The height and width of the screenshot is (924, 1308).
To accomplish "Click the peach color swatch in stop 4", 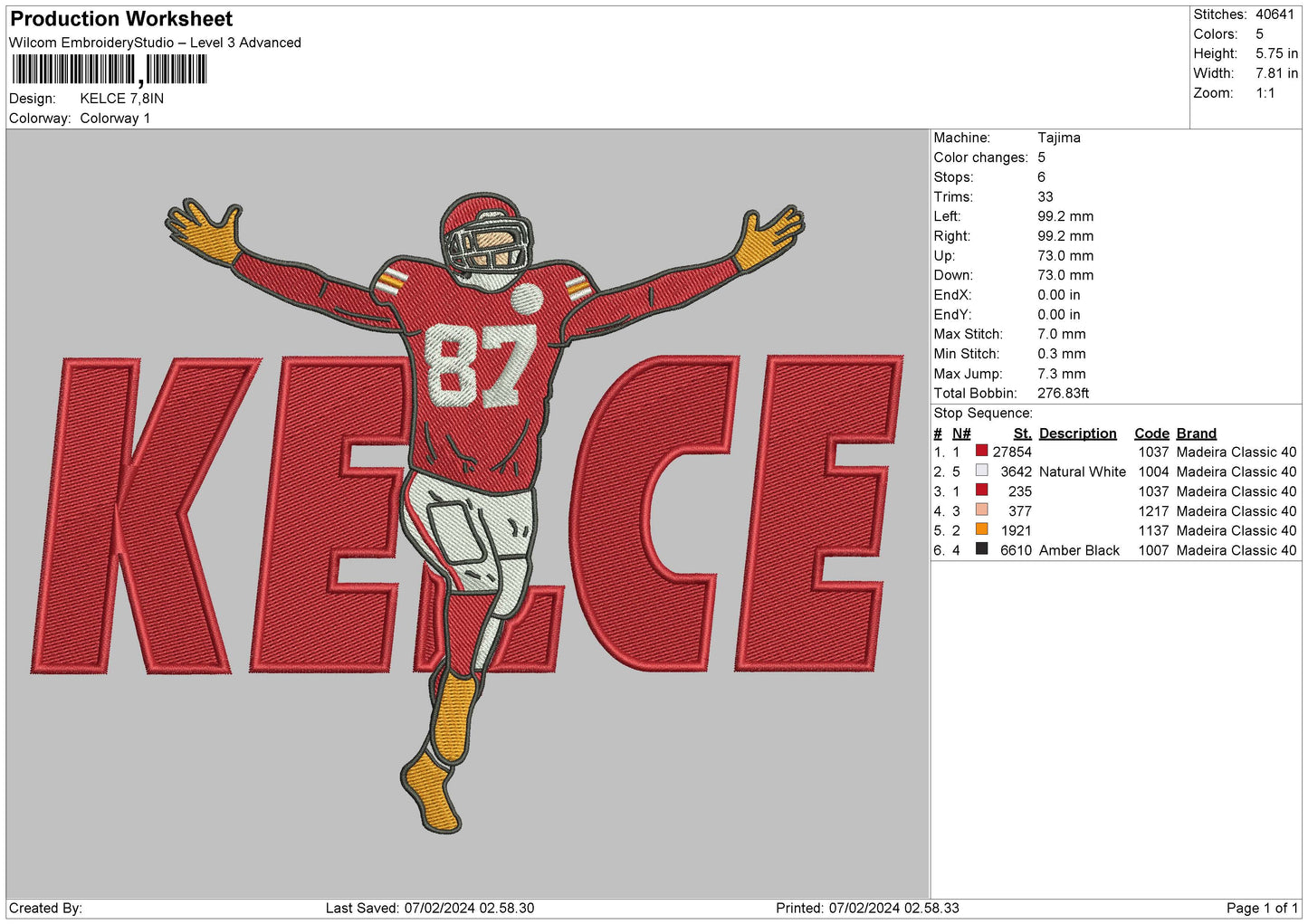I will coord(981,510).
